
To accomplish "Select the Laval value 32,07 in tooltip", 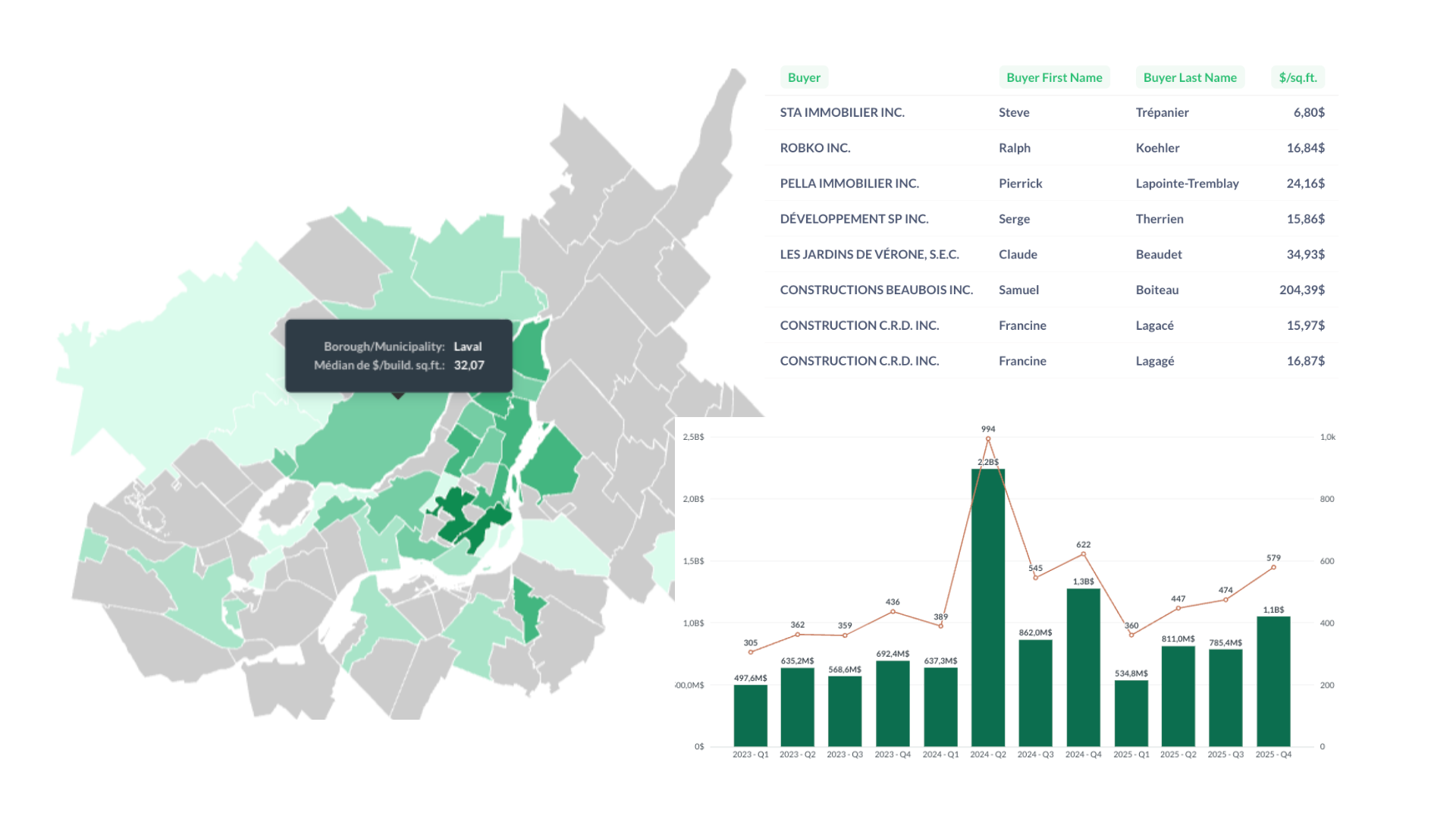I will point(469,366).
